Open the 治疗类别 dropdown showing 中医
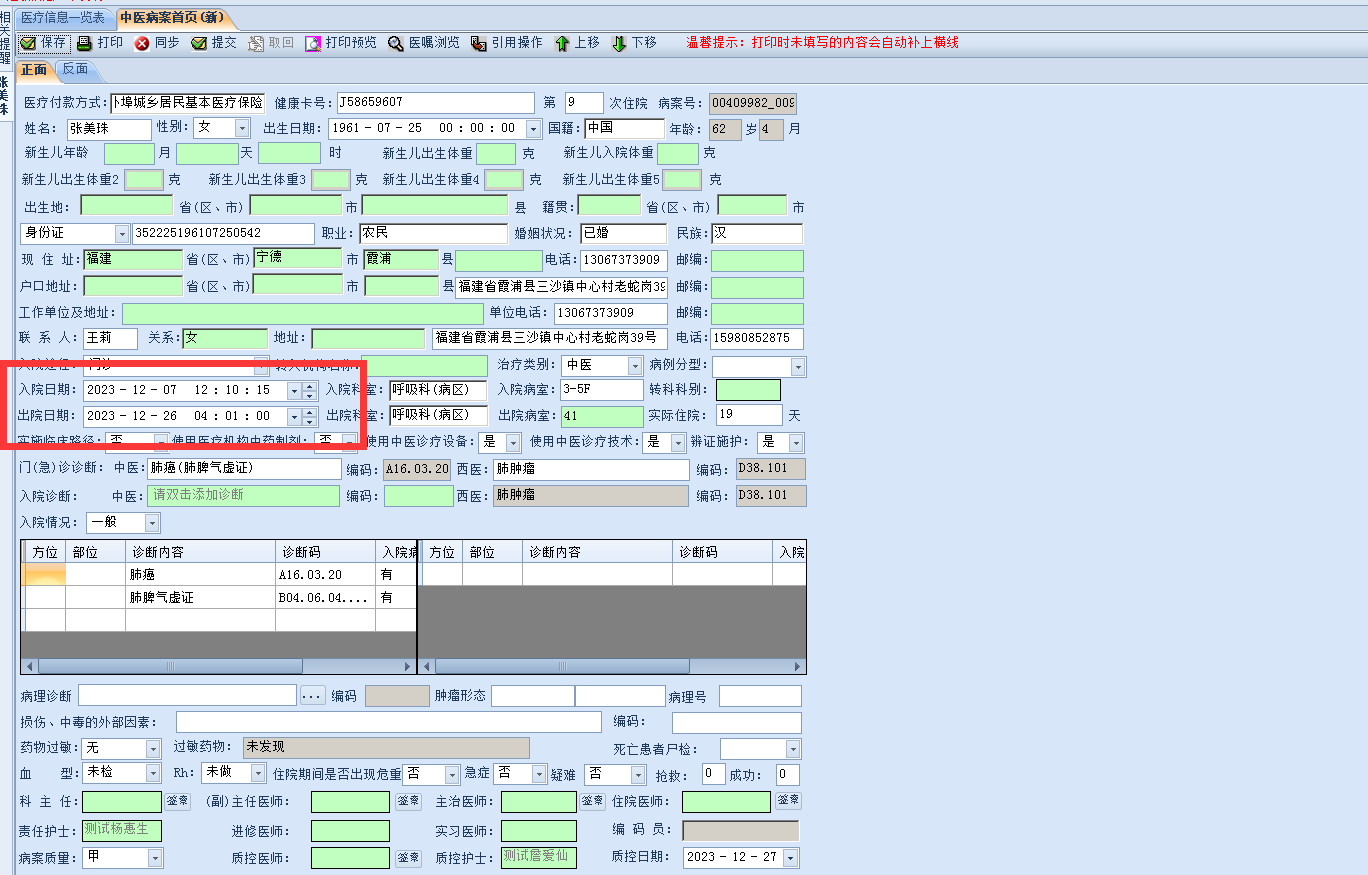 [x=634, y=366]
